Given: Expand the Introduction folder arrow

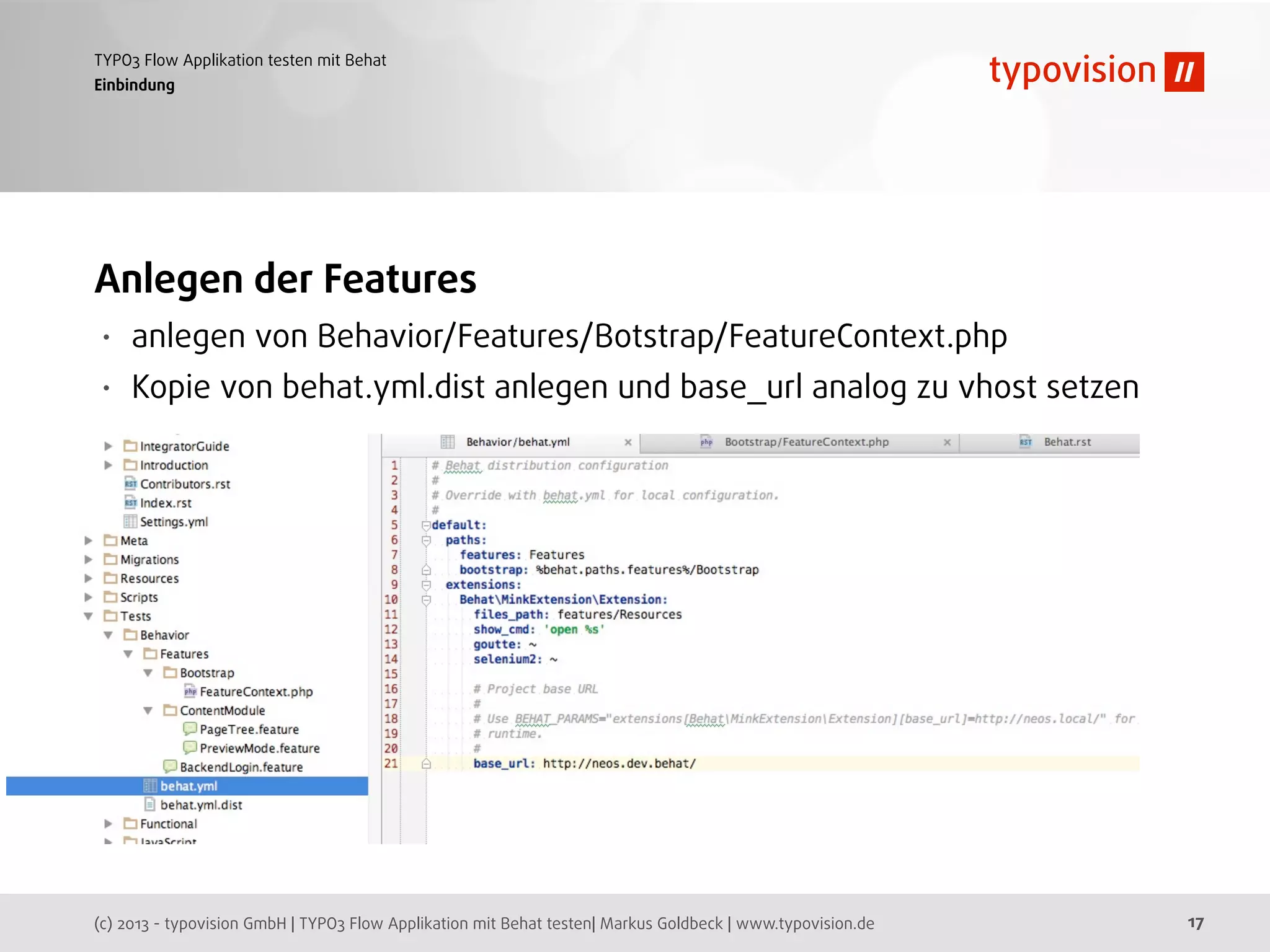Looking at the screenshot, I should 108,465.
